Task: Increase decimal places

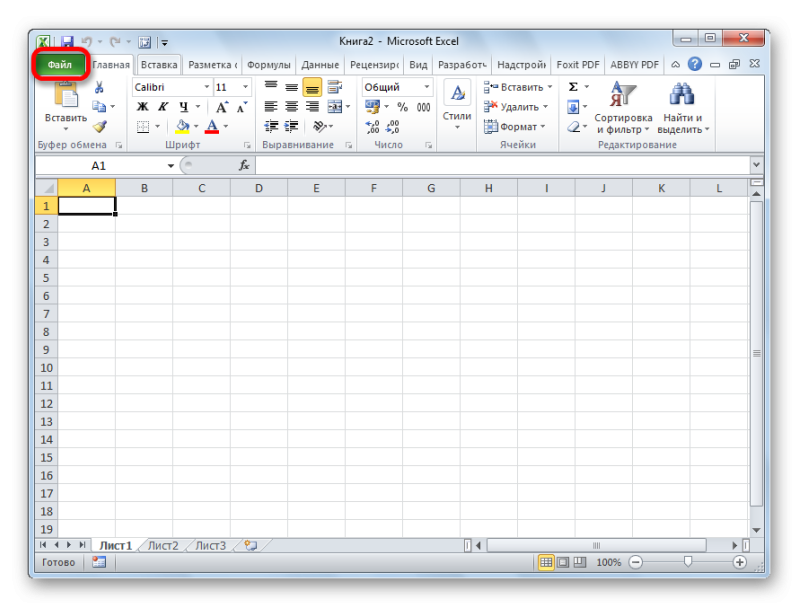Action: pyautogui.click(x=372, y=126)
